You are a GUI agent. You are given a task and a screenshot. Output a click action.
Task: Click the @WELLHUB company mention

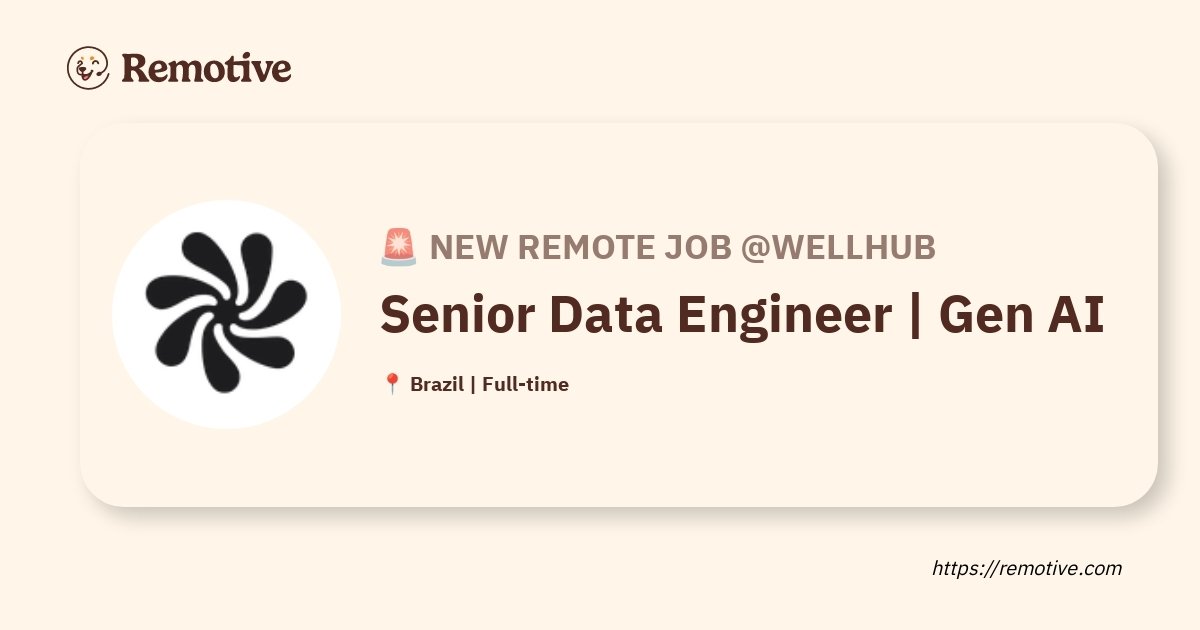point(837,248)
